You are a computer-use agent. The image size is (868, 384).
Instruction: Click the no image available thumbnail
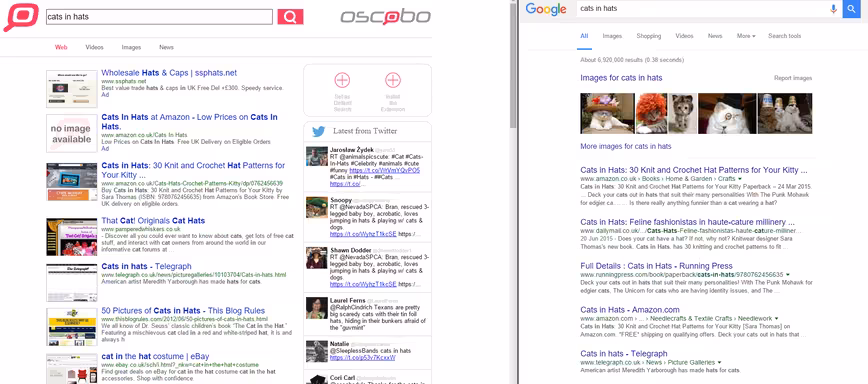(x=72, y=134)
